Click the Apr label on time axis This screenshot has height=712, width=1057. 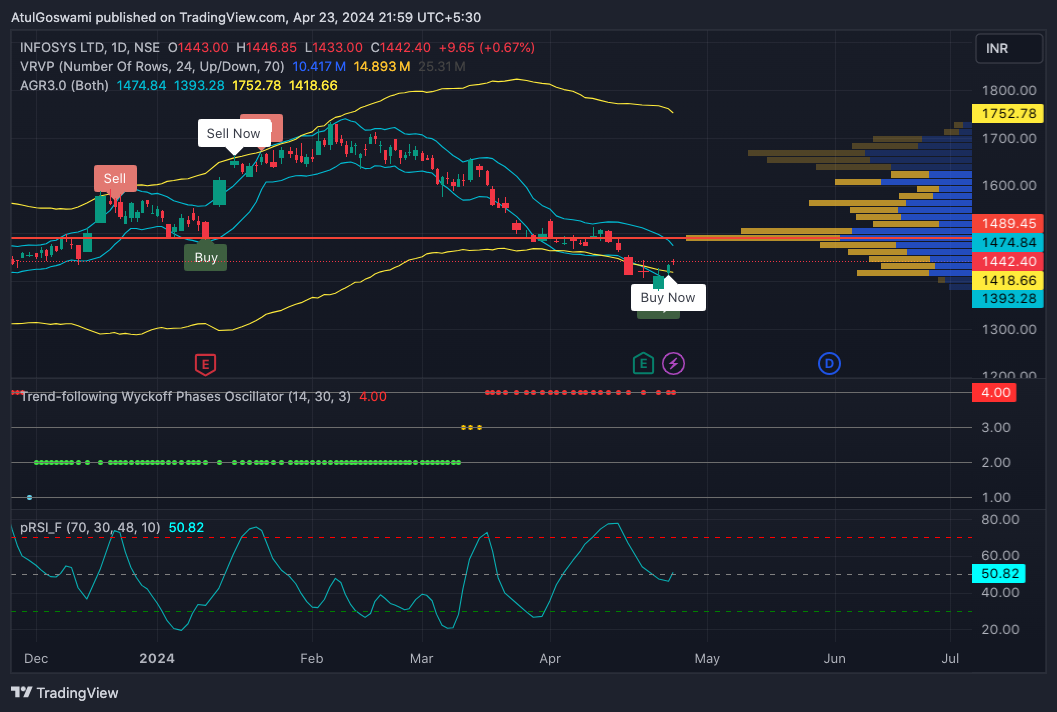tap(550, 659)
